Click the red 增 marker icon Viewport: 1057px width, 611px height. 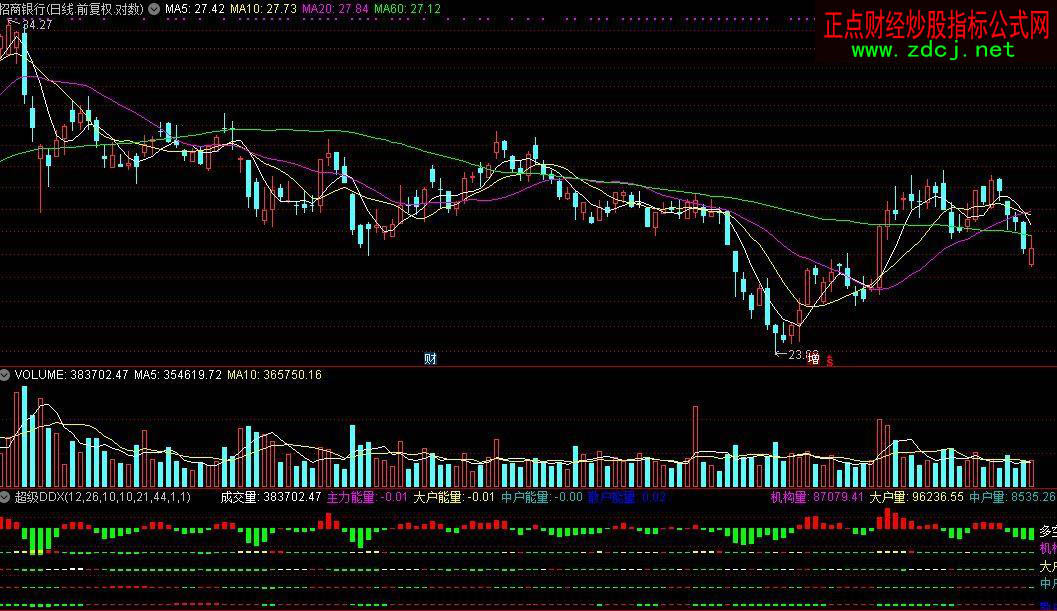(813, 359)
